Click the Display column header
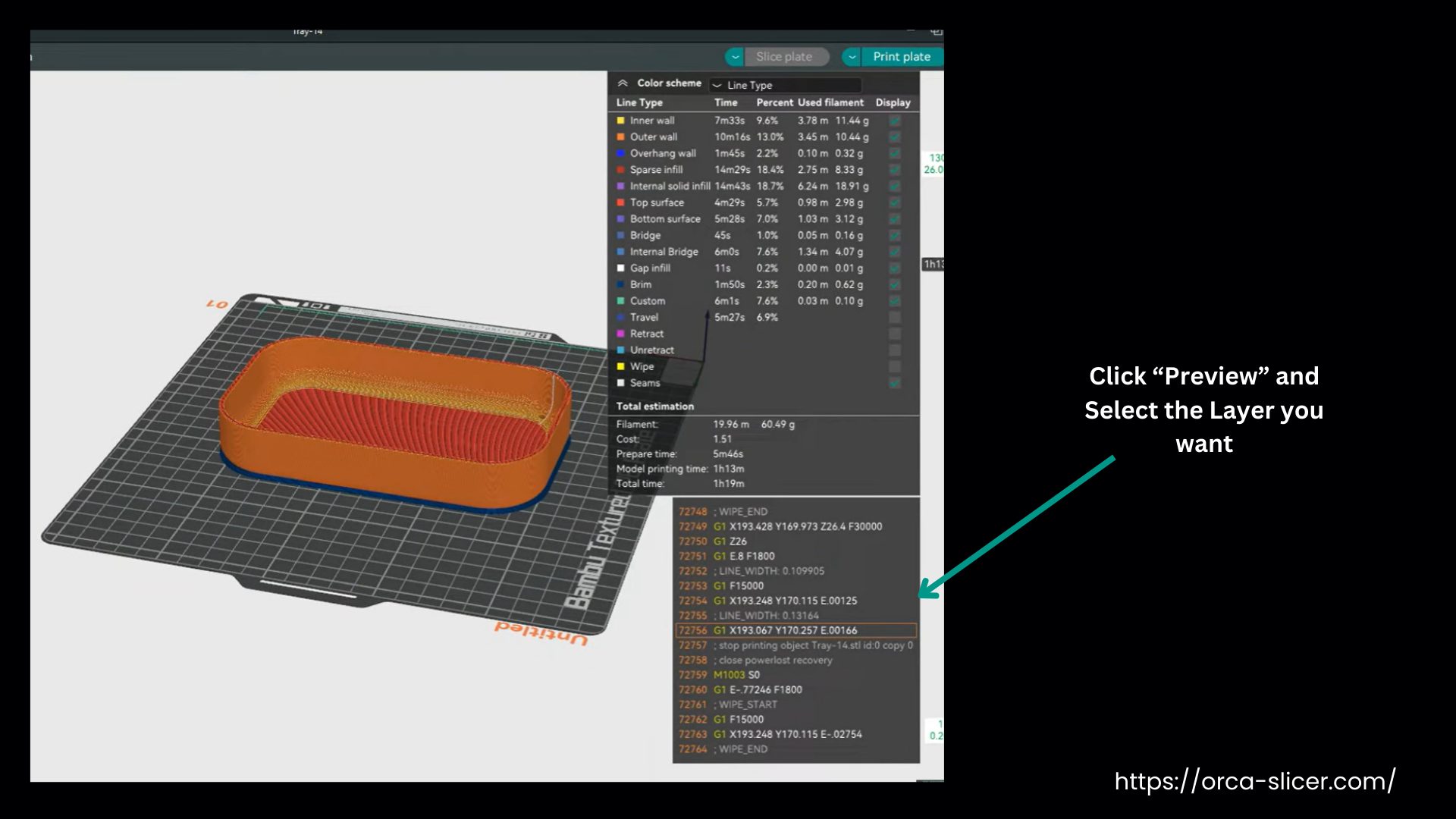1456x819 pixels. (x=893, y=102)
